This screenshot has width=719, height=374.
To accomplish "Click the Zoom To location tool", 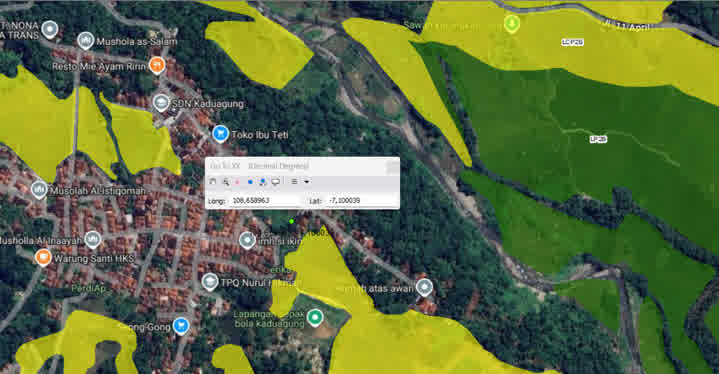I will coord(226,182).
